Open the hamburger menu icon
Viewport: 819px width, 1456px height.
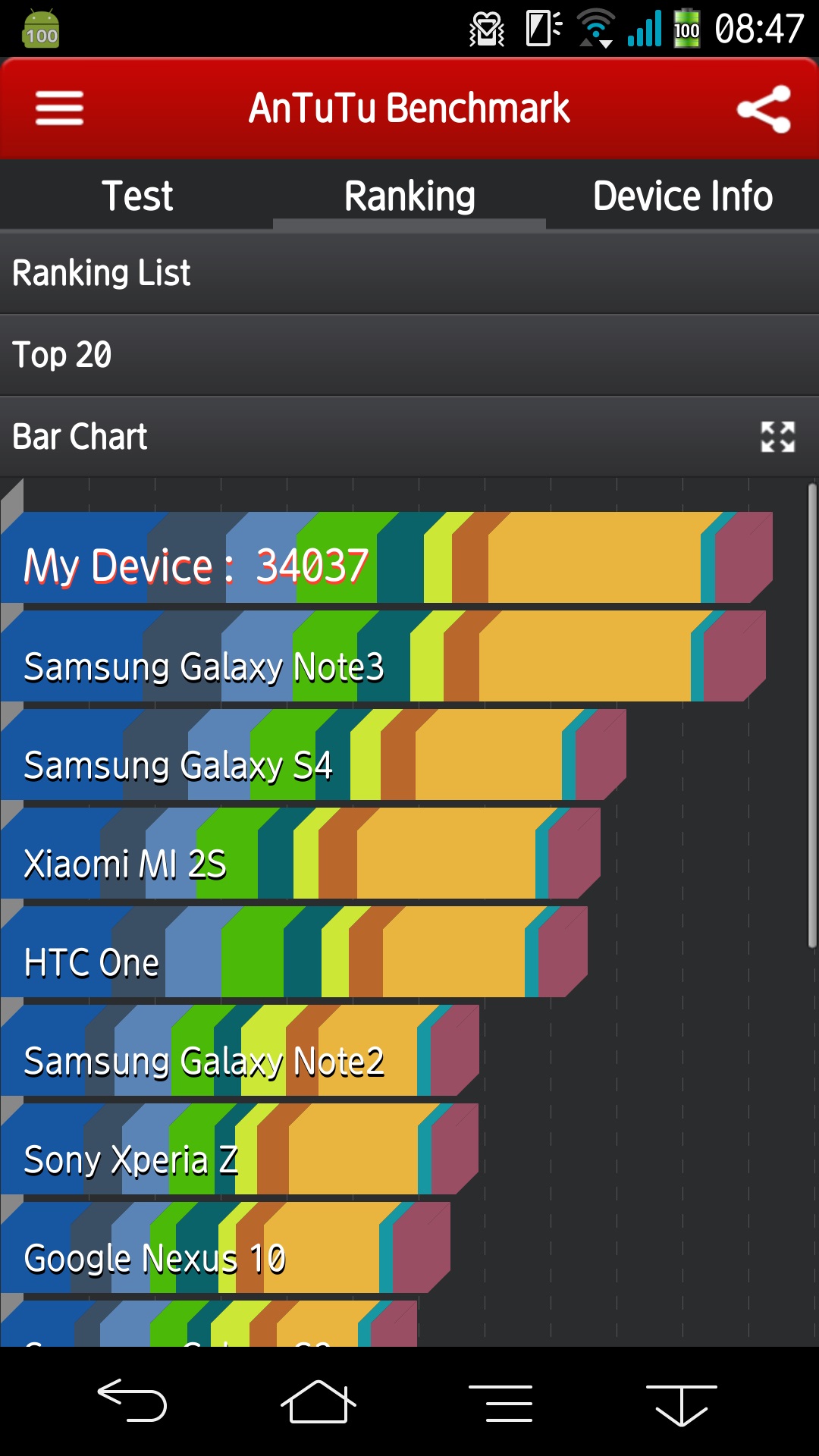[x=59, y=108]
